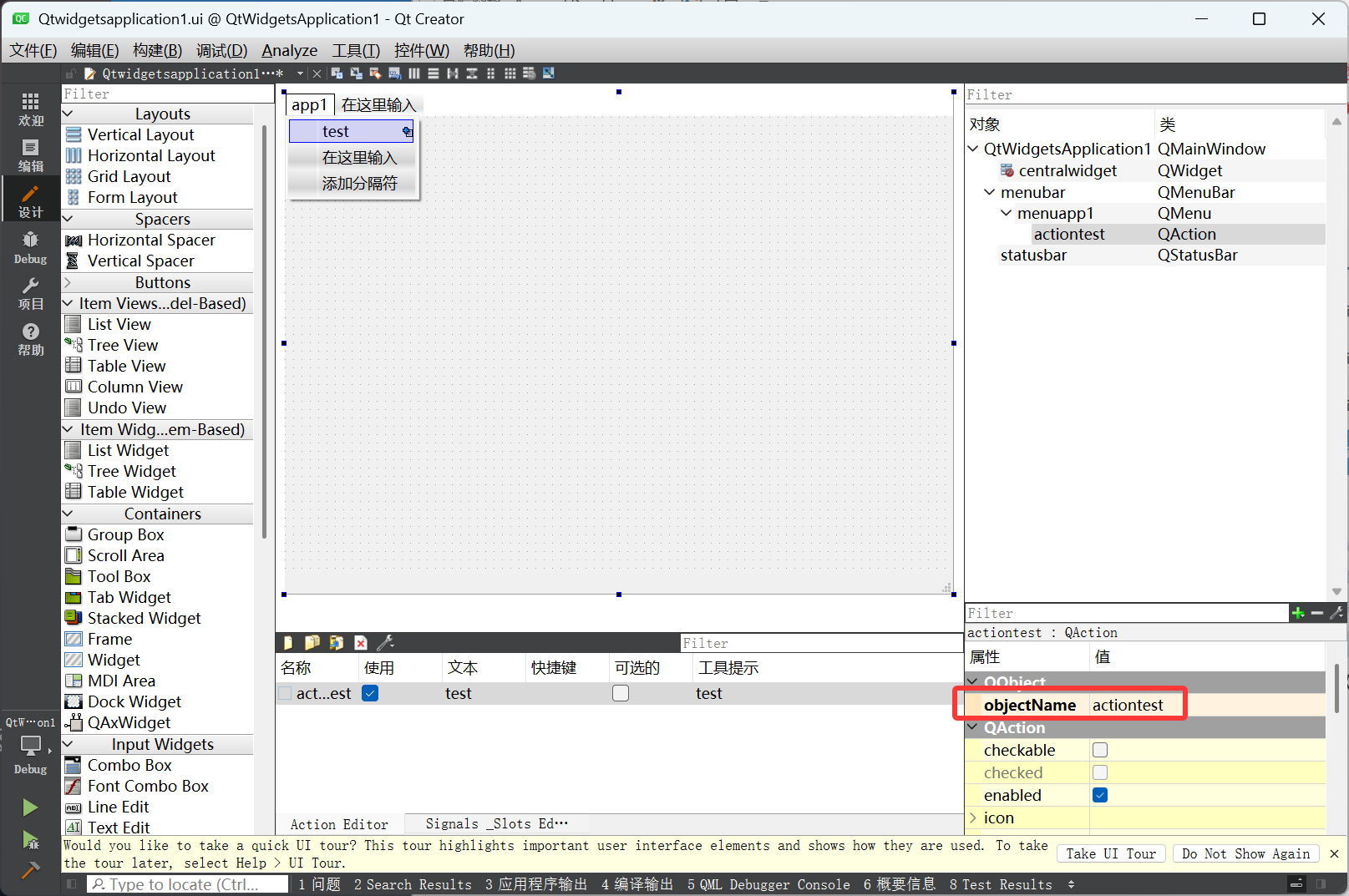Viewport: 1349px width, 896px height.
Task: Select Edit Buddies toolbar icon
Action: (376, 73)
